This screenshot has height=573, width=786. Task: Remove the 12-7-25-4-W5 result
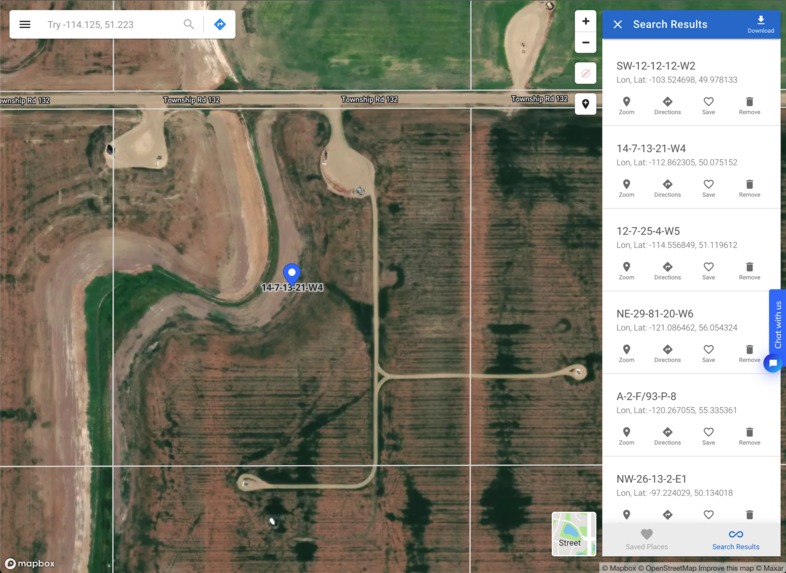point(749,271)
